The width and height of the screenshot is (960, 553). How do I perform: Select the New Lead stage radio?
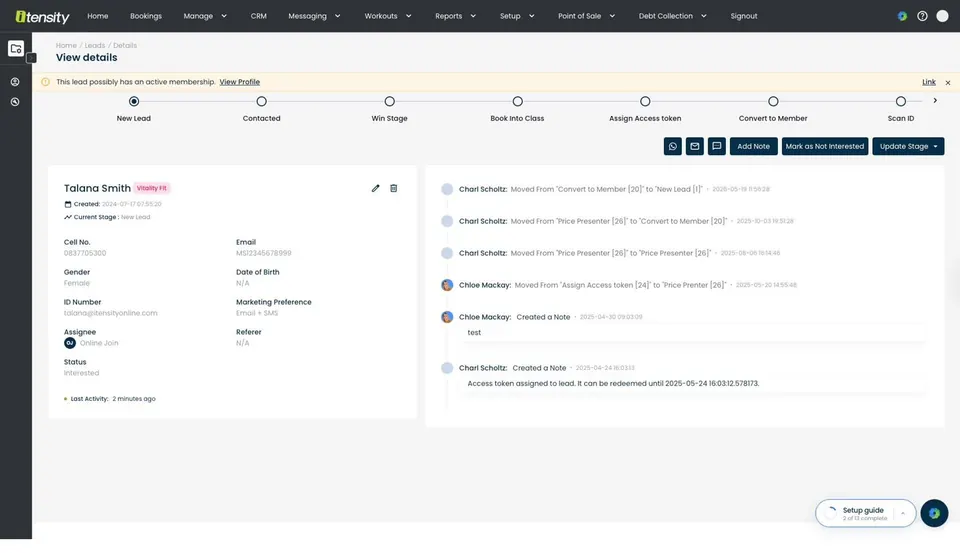tap(133, 101)
